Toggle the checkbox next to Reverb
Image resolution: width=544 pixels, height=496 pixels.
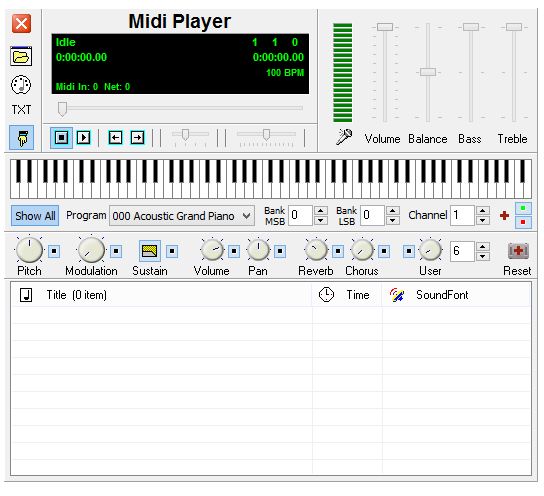338,251
